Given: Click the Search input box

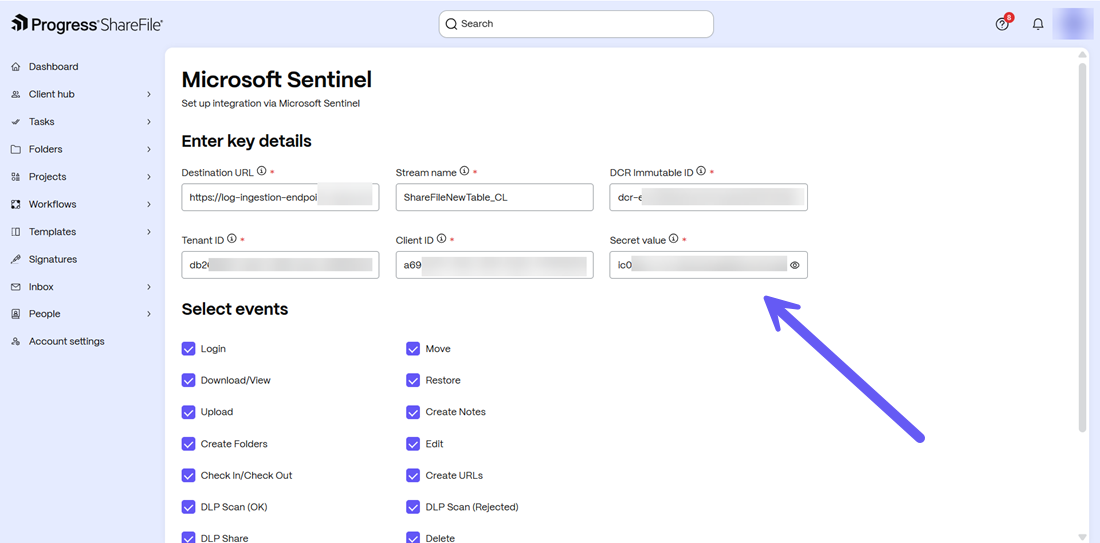Looking at the screenshot, I should [576, 24].
